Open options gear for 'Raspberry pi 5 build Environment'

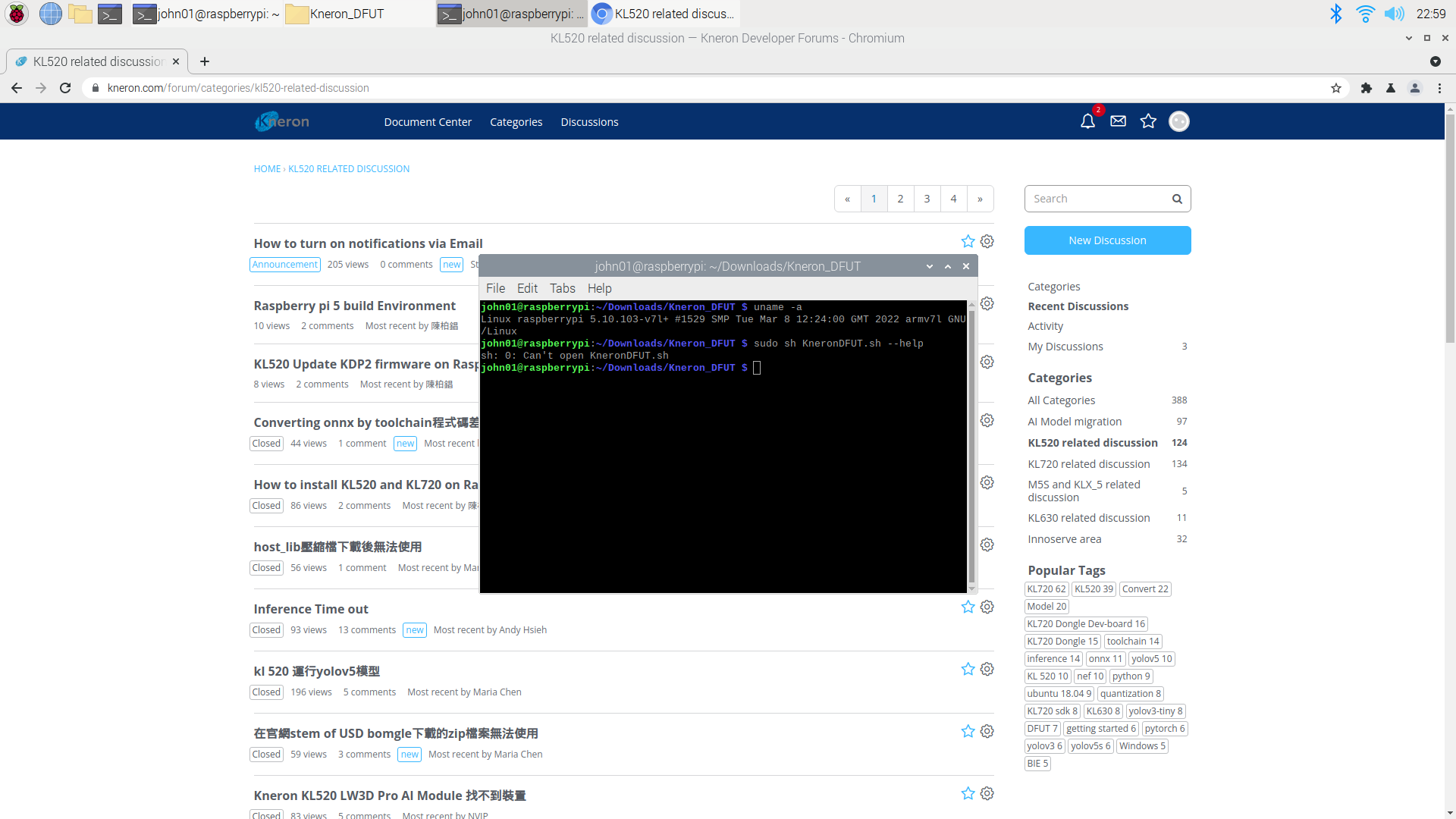click(x=987, y=303)
